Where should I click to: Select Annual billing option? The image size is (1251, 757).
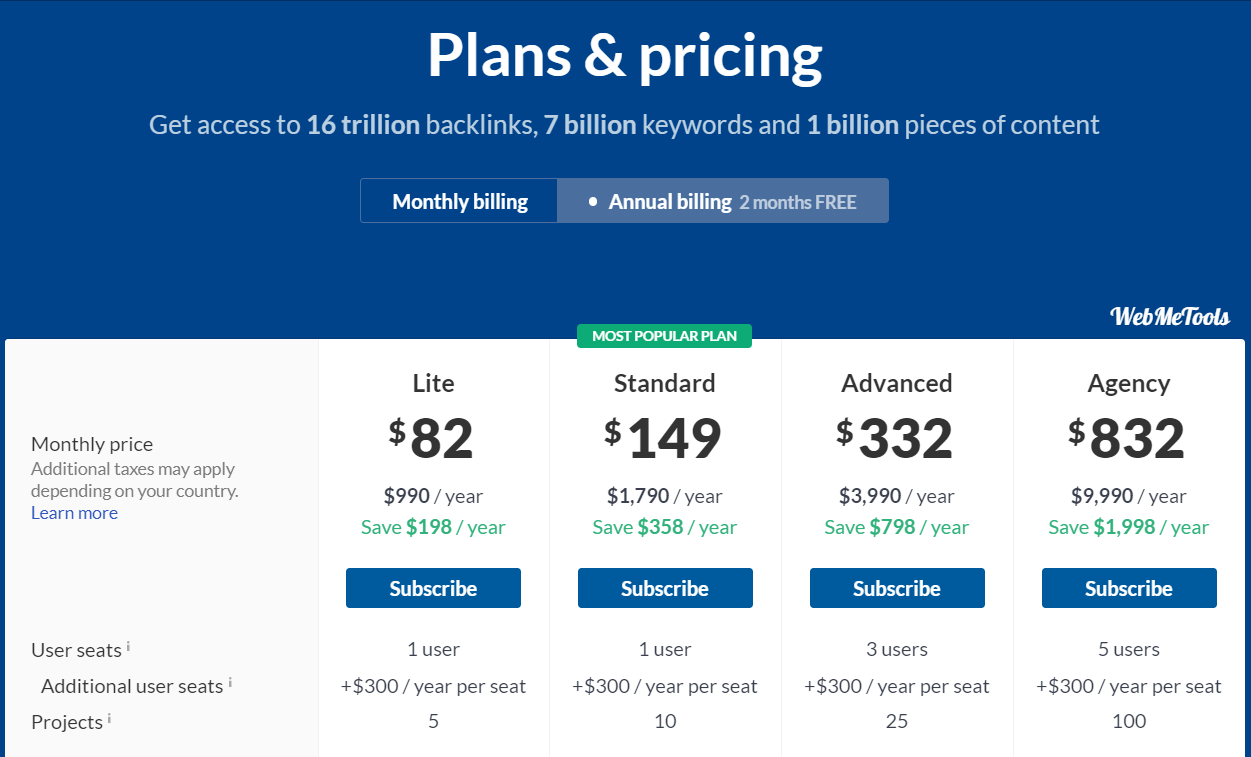[x=723, y=201]
